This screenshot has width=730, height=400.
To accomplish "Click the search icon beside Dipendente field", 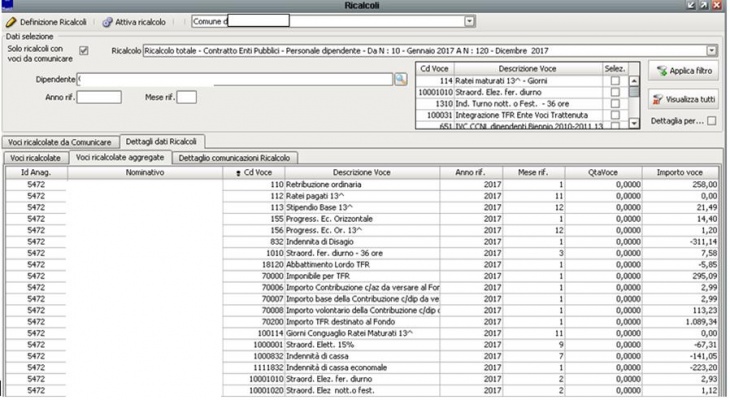I will 399,77.
